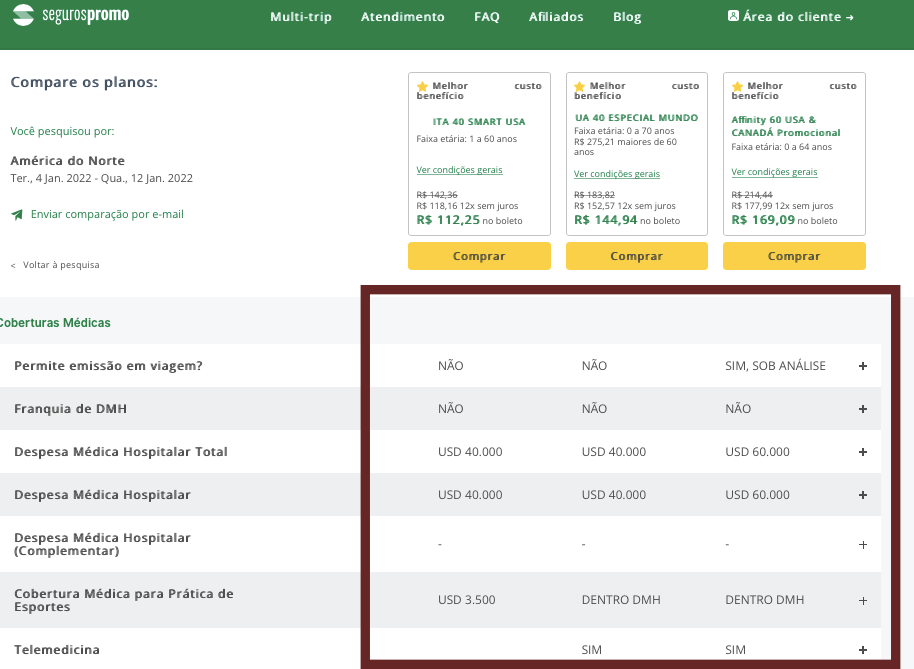The image size is (914, 669).
Task: Click back arrow beside Voltar à pesquisa
Action: (13, 265)
